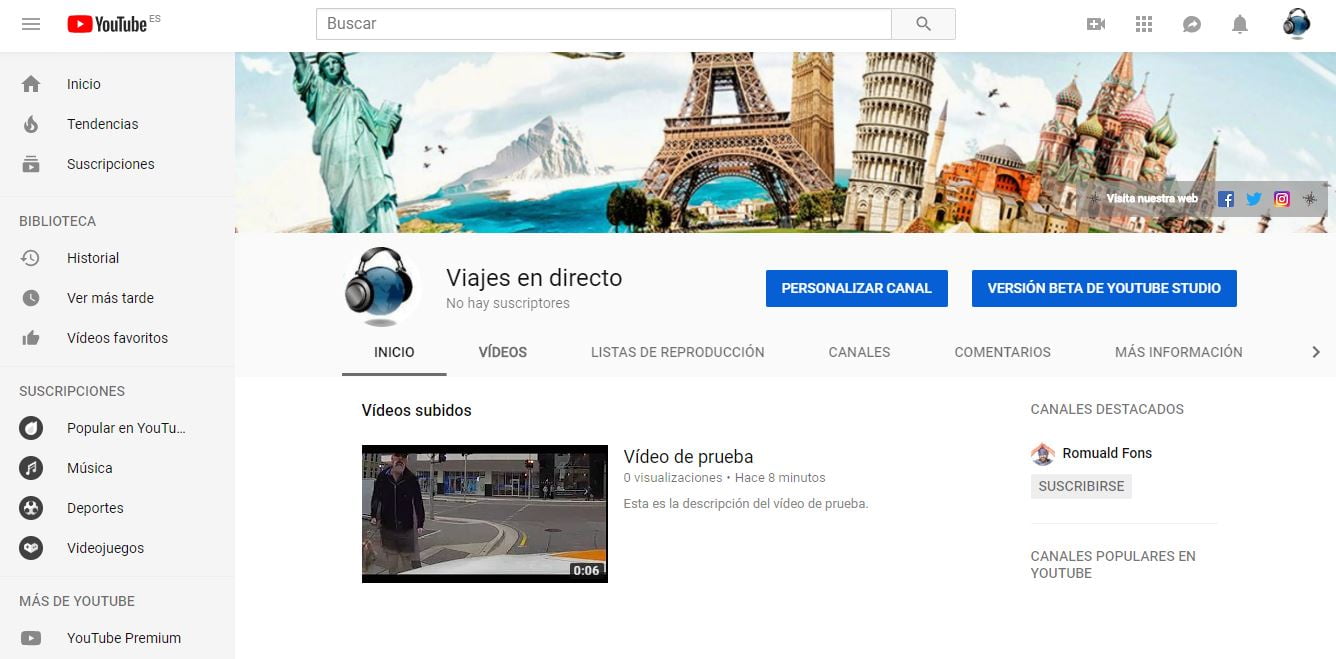Click the search magnifier button
This screenshot has width=1336, height=659.
pyautogui.click(x=923, y=24)
